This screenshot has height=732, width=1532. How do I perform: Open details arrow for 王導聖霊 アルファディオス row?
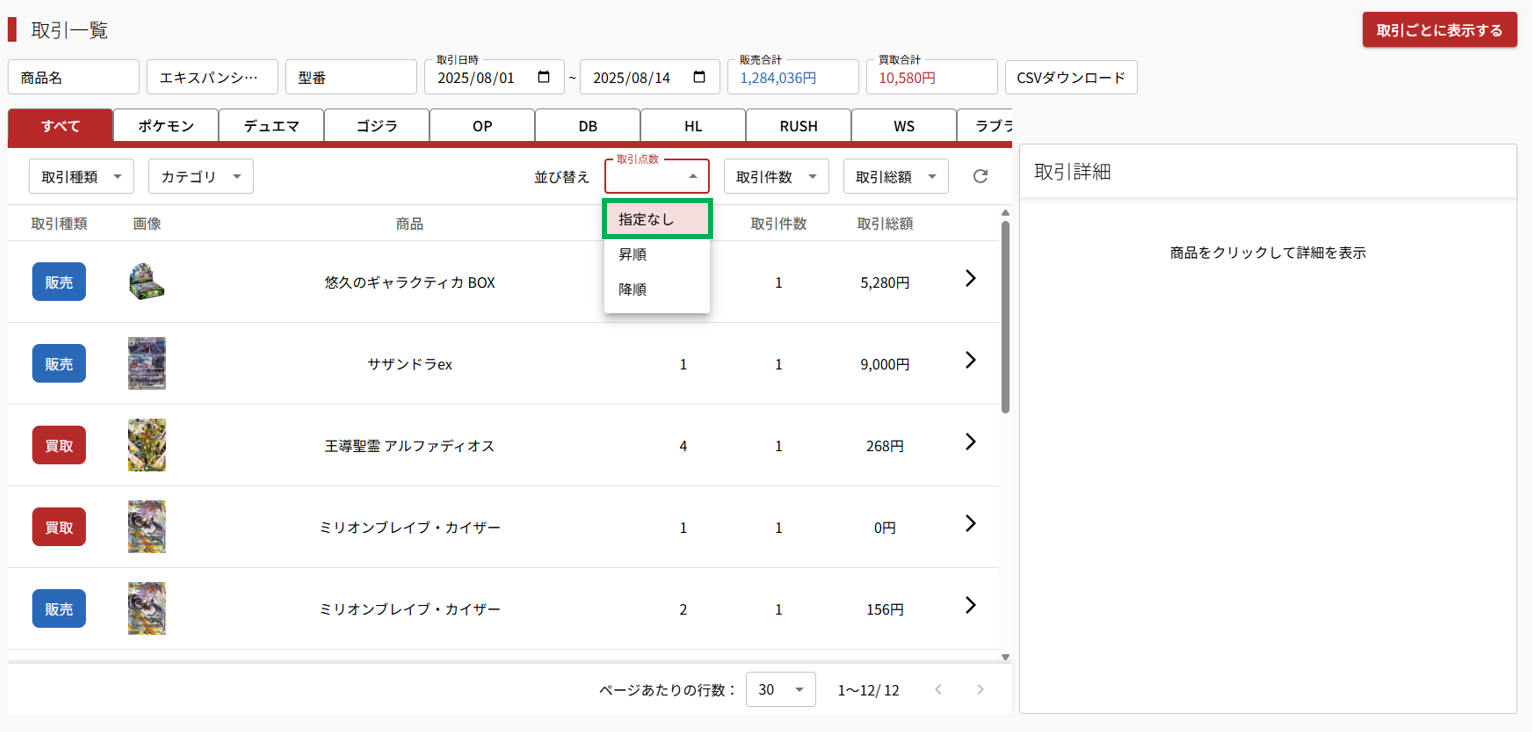click(x=970, y=442)
